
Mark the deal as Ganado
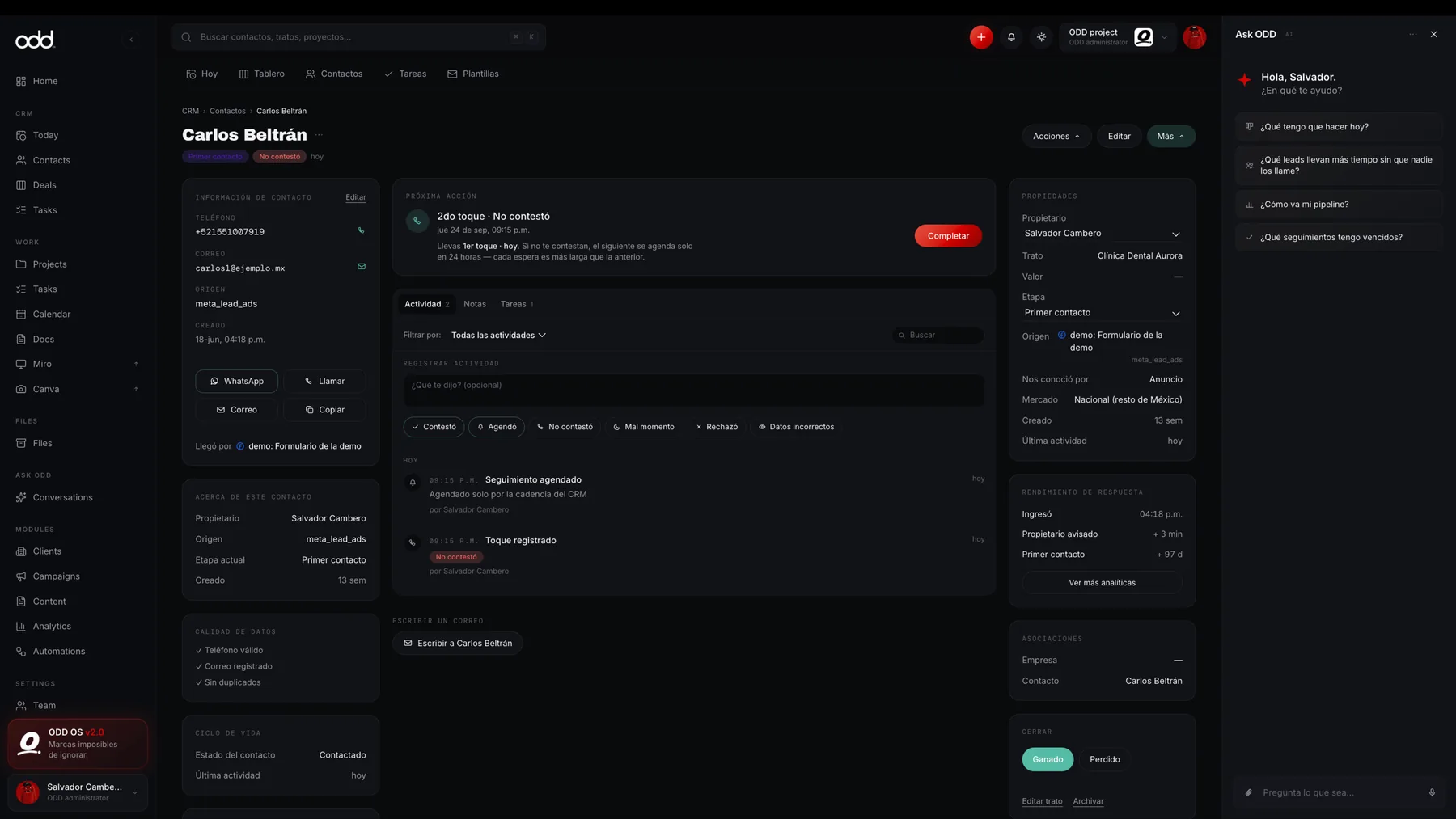coord(1048,759)
